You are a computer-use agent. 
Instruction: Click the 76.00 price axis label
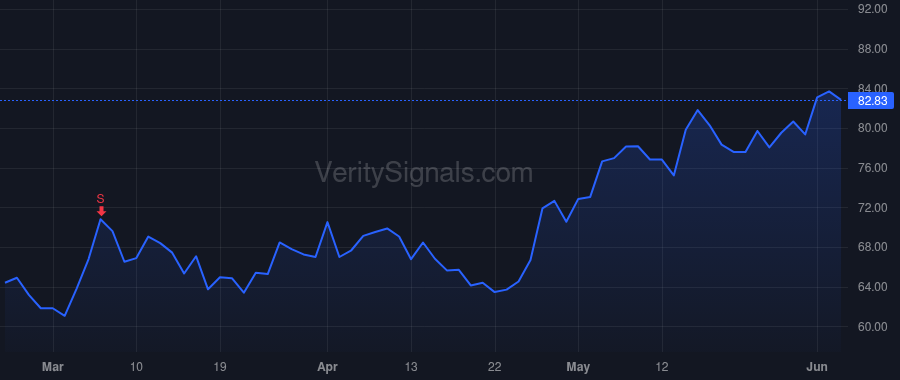coord(872,168)
